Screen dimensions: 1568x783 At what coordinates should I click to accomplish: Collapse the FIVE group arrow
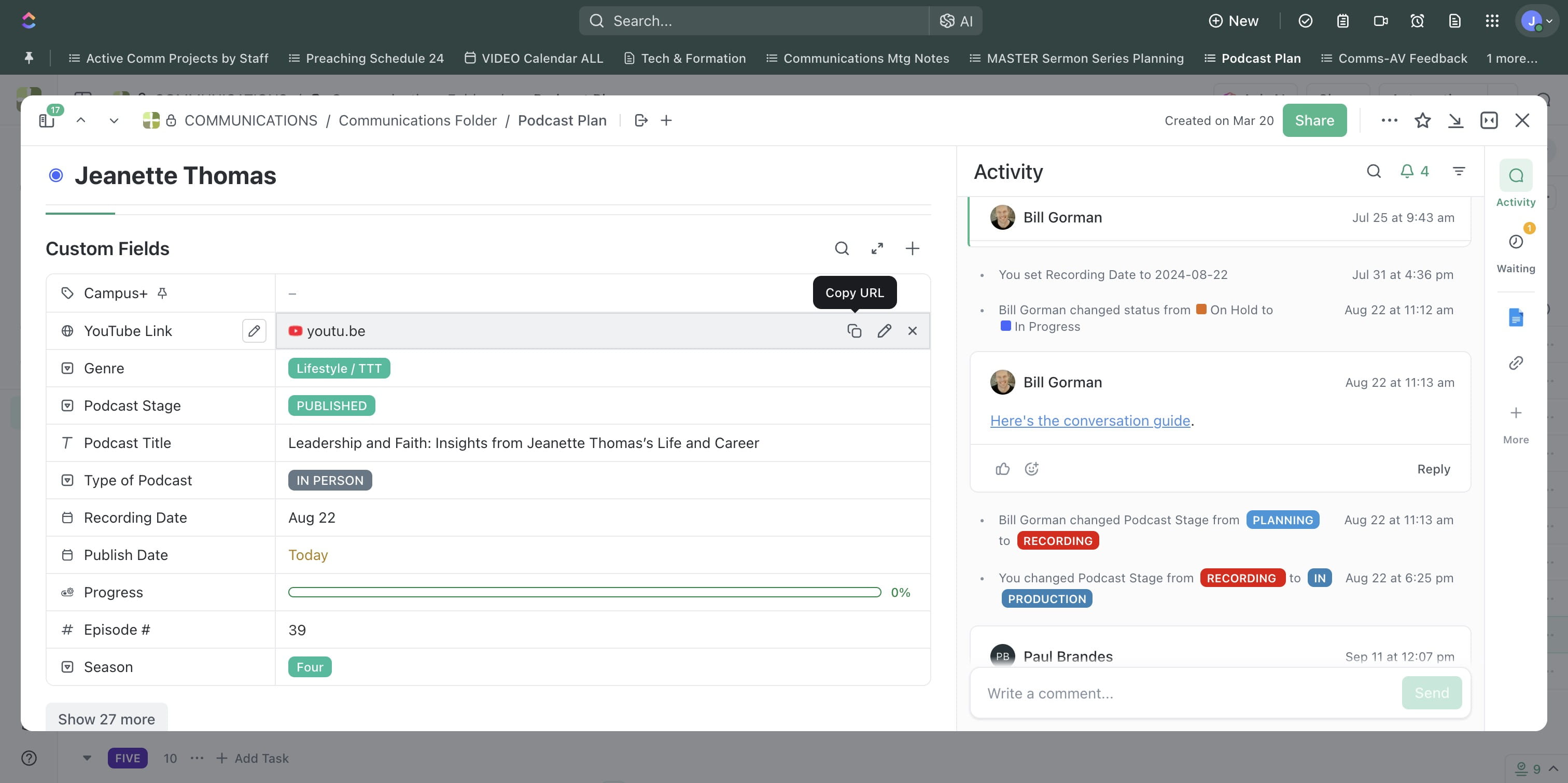87,758
